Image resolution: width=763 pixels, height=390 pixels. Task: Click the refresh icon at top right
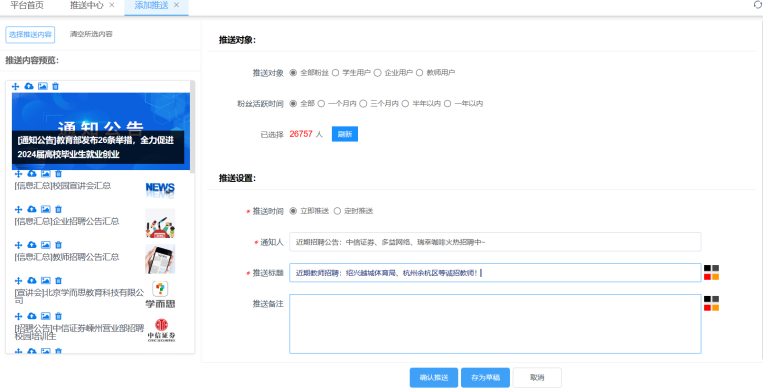[757, 4]
